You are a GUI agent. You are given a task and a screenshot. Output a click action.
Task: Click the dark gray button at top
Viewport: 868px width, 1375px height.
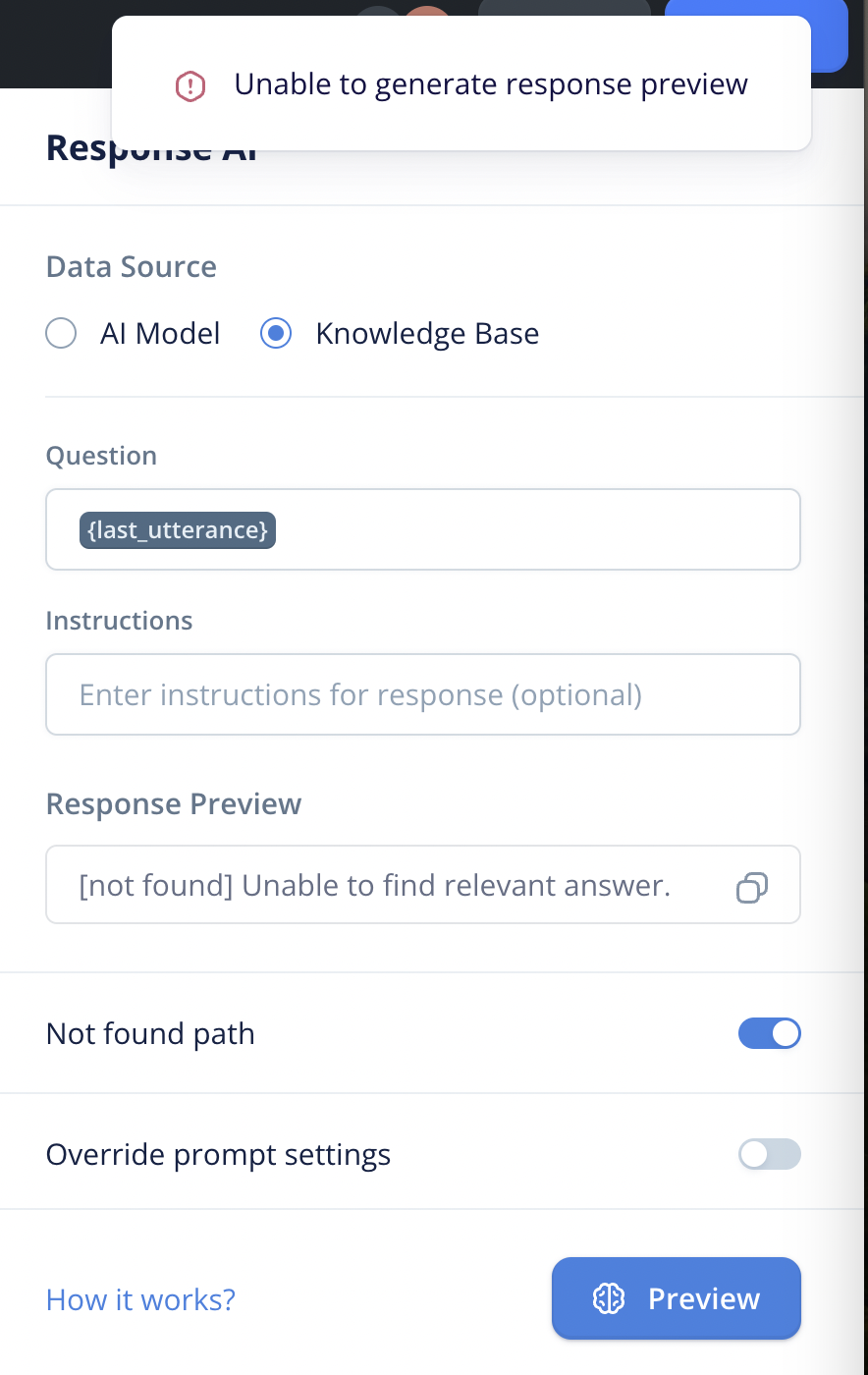coord(565,8)
